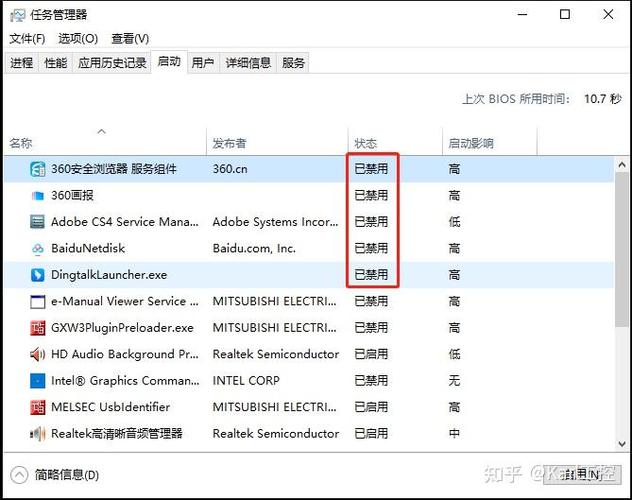Click the scrollbar down arrow
The height and width of the screenshot is (500, 632).
coord(622,444)
